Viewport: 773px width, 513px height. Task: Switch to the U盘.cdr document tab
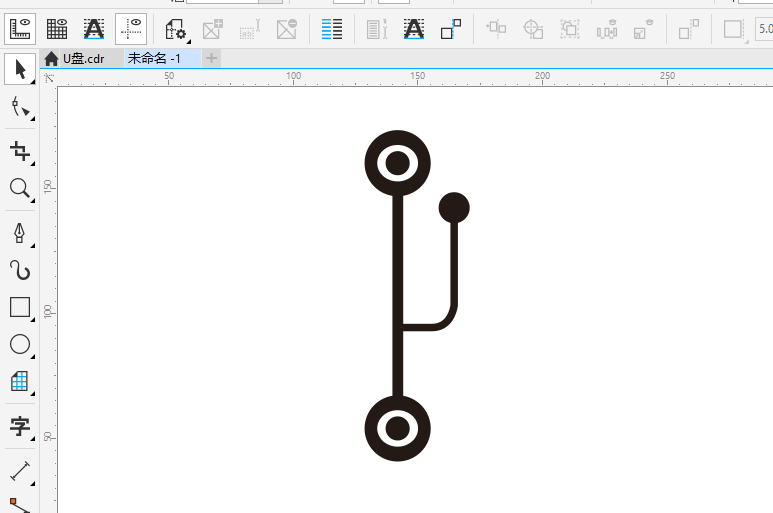pyautogui.click(x=83, y=59)
